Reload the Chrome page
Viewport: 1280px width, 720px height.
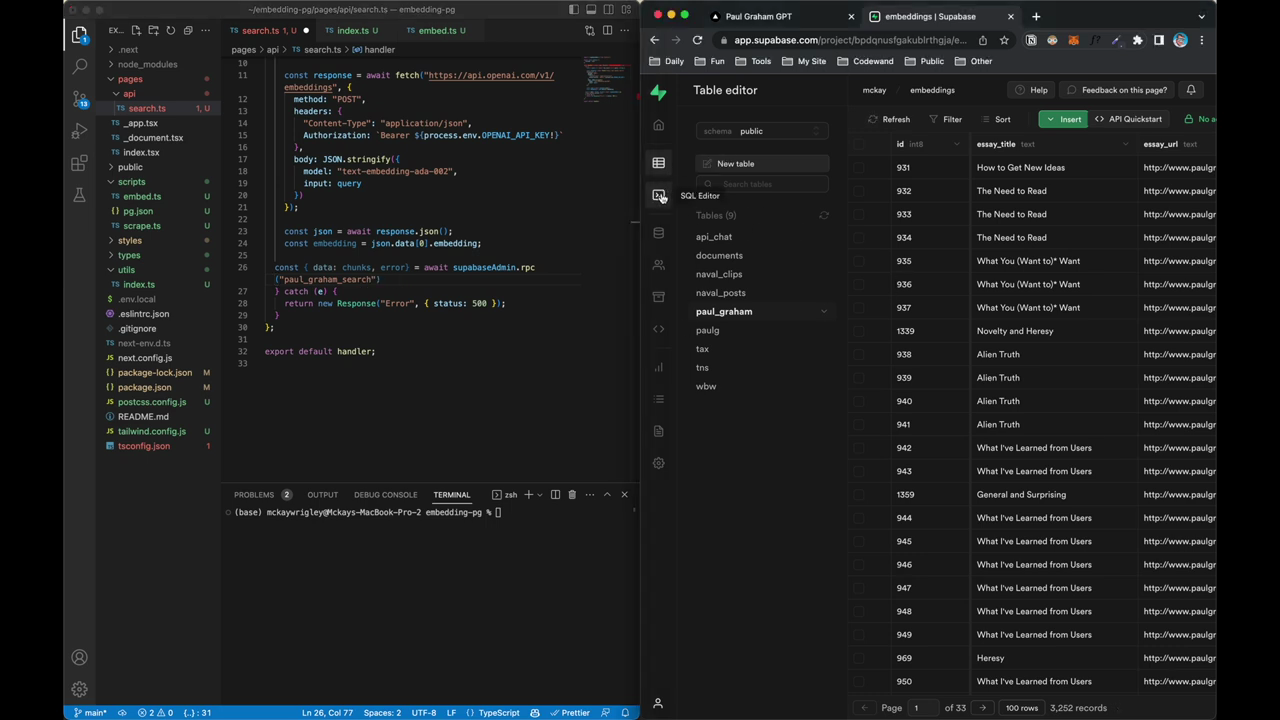[x=697, y=40]
